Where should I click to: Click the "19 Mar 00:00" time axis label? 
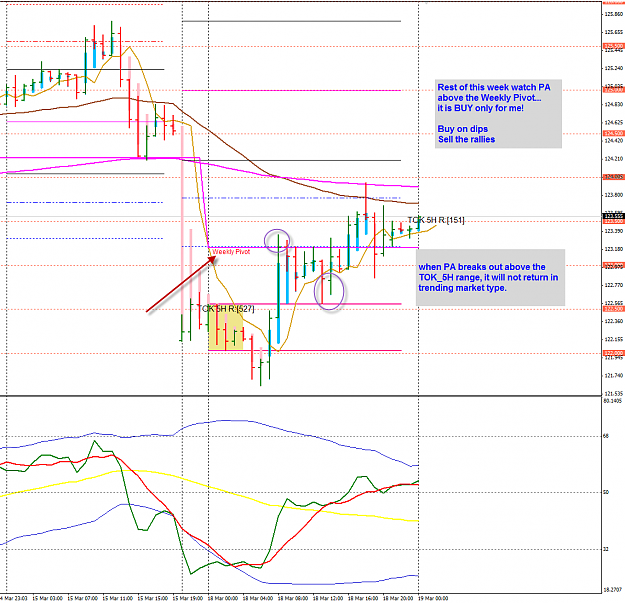pos(433,598)
